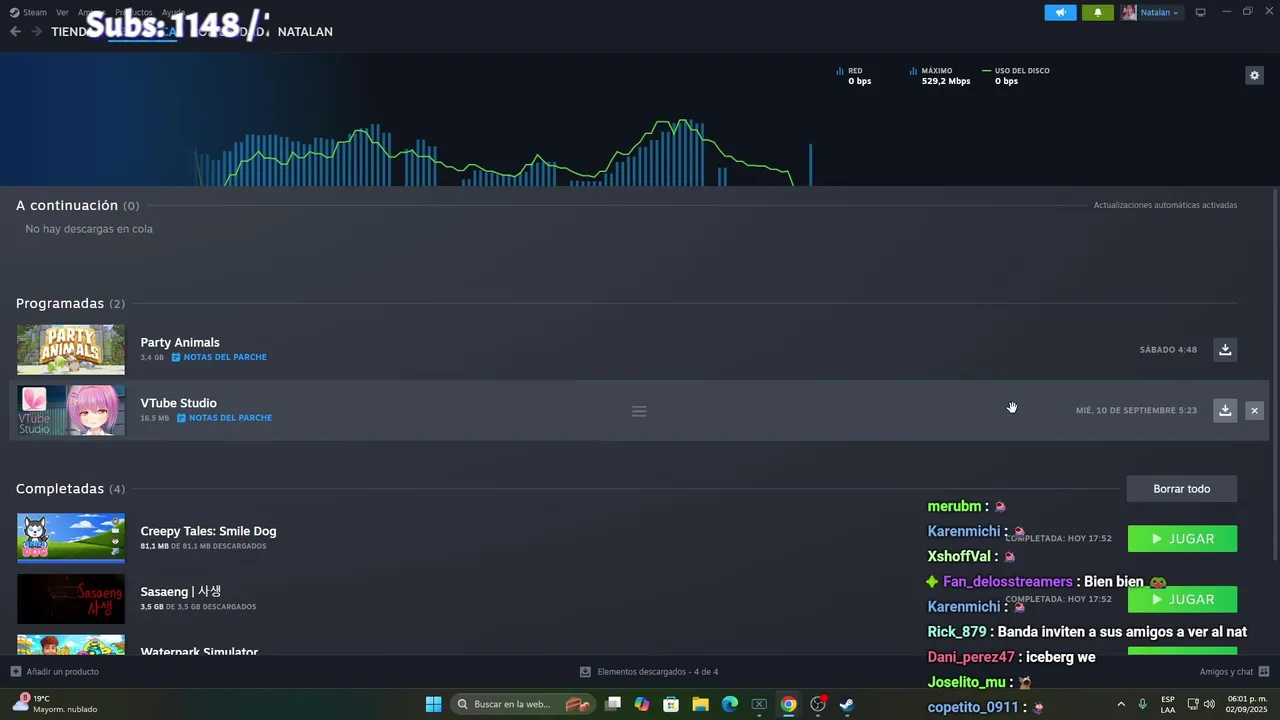This screenshot has height=720, width=1280.
Task: Open Steam taskbar icon
Action: tap(847, 704)
